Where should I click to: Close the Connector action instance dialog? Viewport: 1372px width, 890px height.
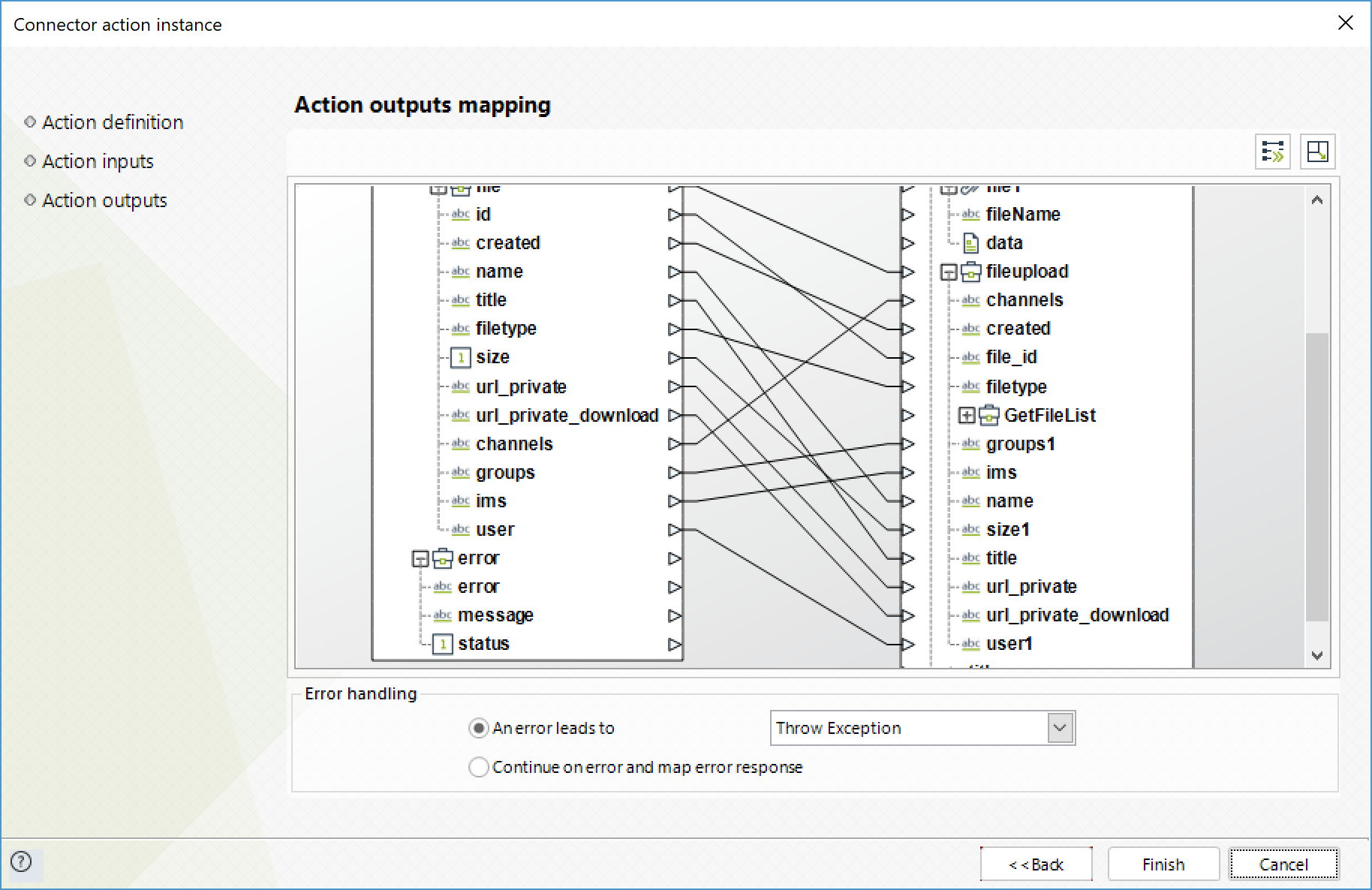point(1345,23)
